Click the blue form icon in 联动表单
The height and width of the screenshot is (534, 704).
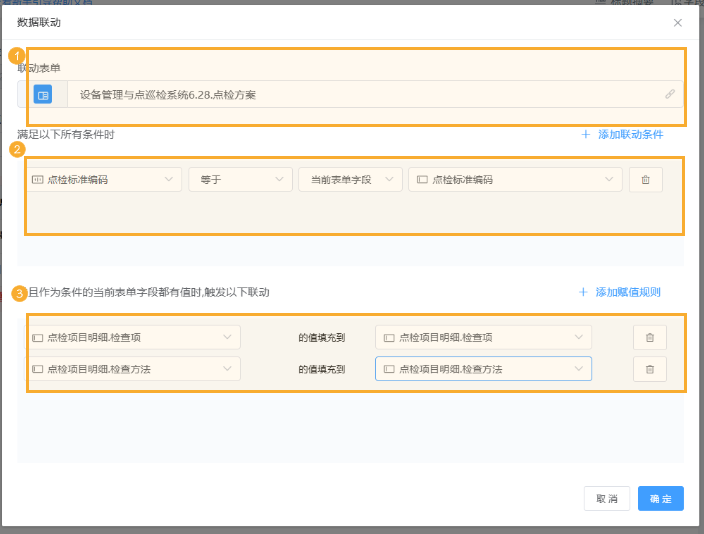43,94
